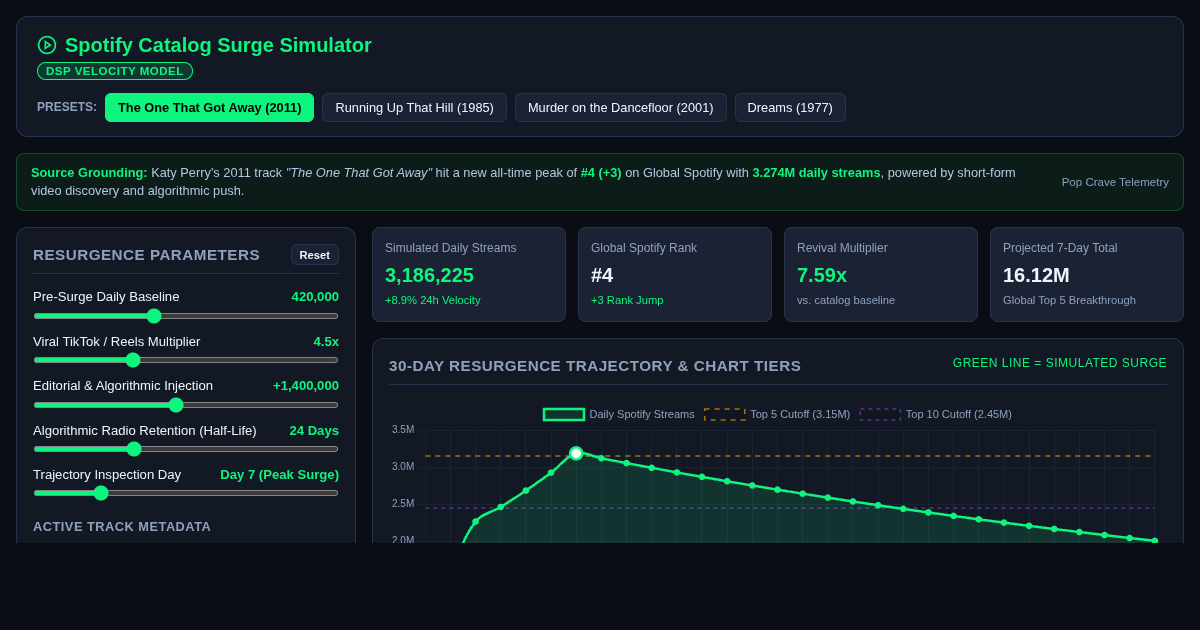Click the 3.274M daily streams text

click(x=816, y=173)
